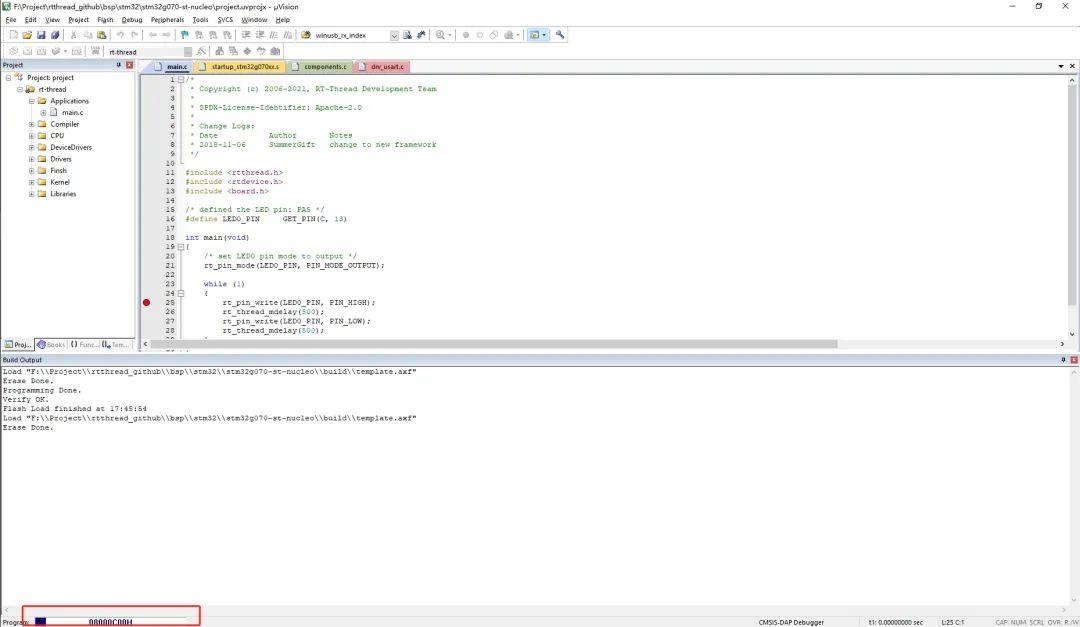
Task: Toggle the breakpoint on line 25
Action: click(x=146, y=302)
